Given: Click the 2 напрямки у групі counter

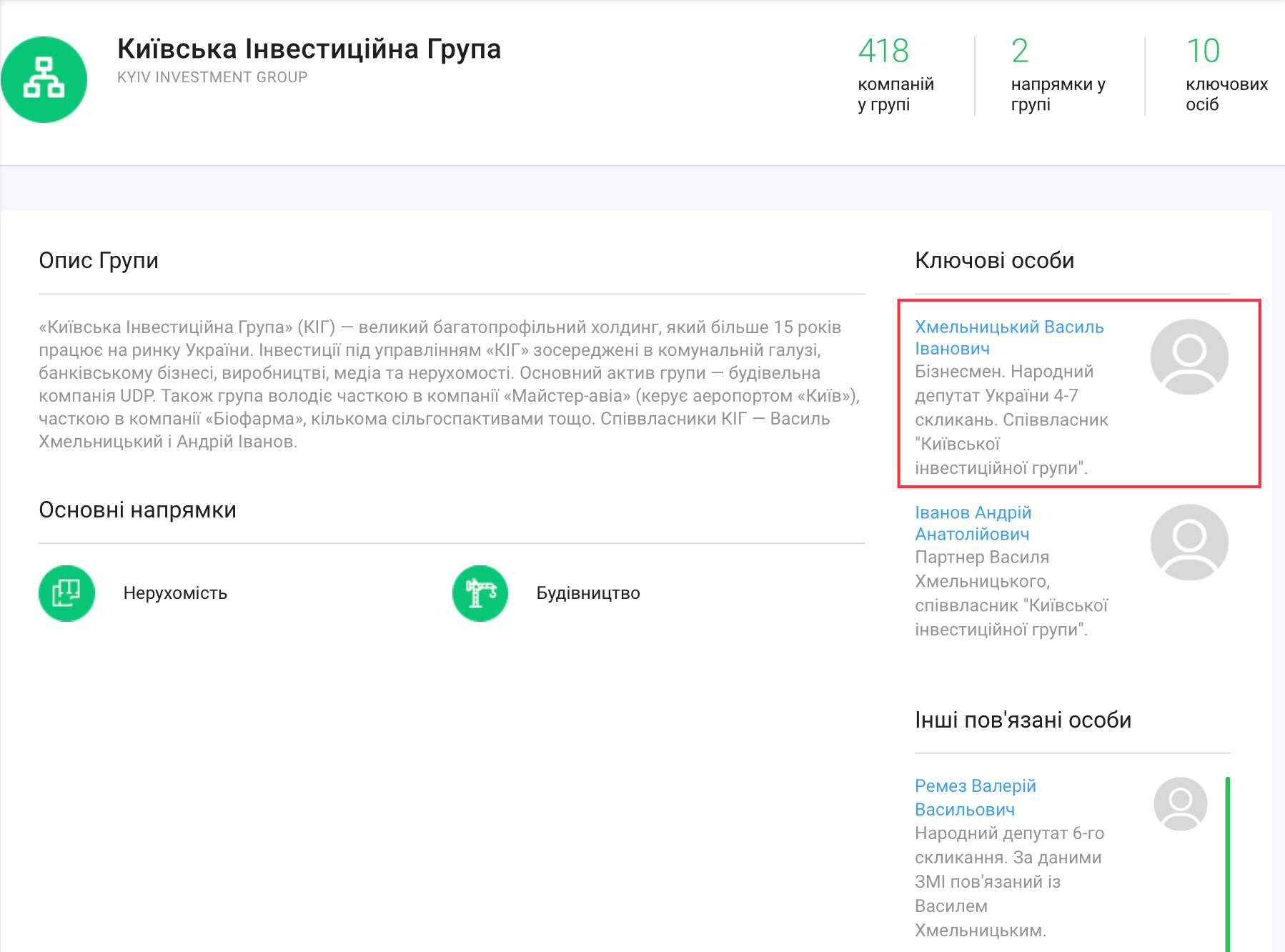Looking at the screenshot, I should pos(1057,75).
